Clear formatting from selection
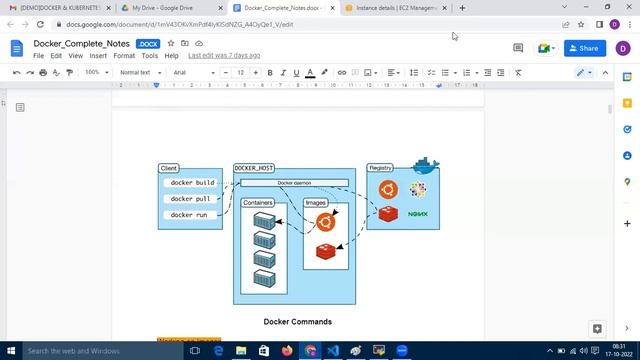640x360 pixels. click(518, 73)
